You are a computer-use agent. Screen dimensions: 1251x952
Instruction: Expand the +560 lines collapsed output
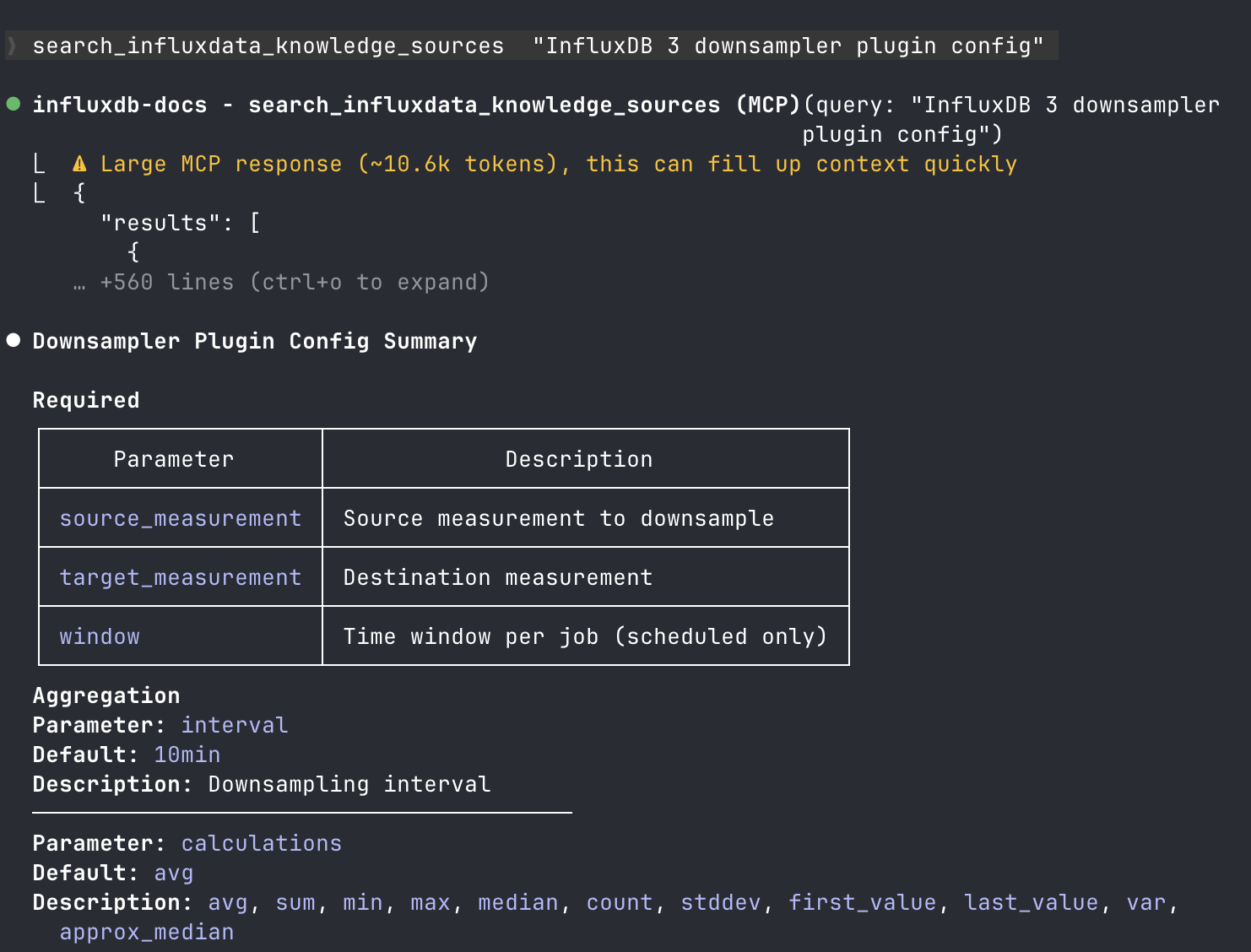(x=294, y=281)
